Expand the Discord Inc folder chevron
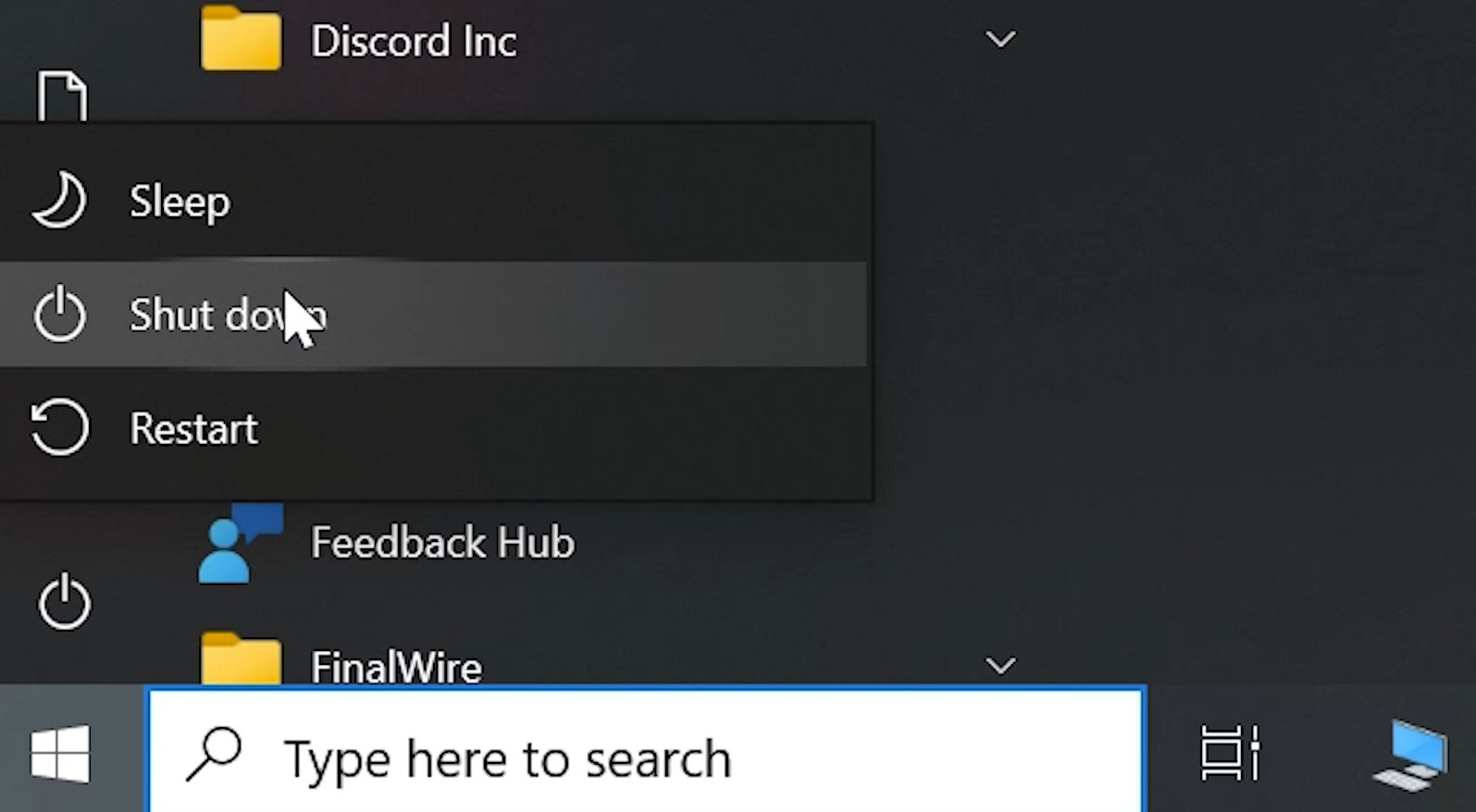The width and height of the screenshot is (1476, 812). tap(1000, 40)
